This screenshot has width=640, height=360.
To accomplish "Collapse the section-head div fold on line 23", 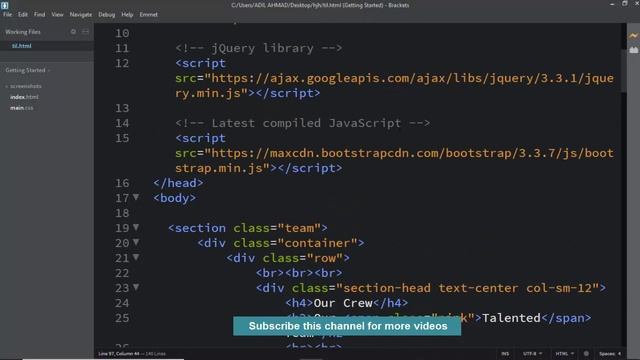I will [136, 287].
